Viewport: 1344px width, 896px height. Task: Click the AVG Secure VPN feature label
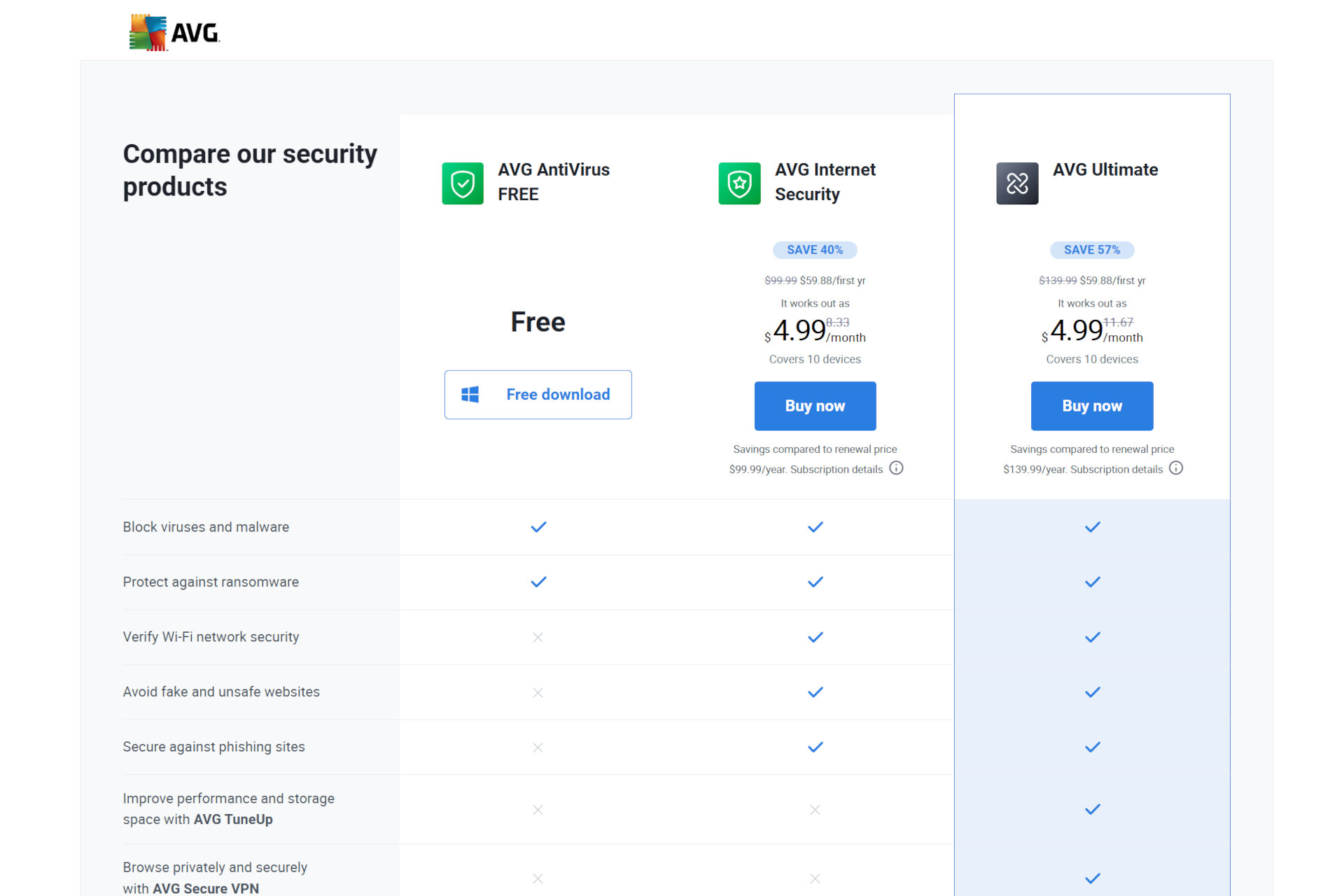pos(215,878)
